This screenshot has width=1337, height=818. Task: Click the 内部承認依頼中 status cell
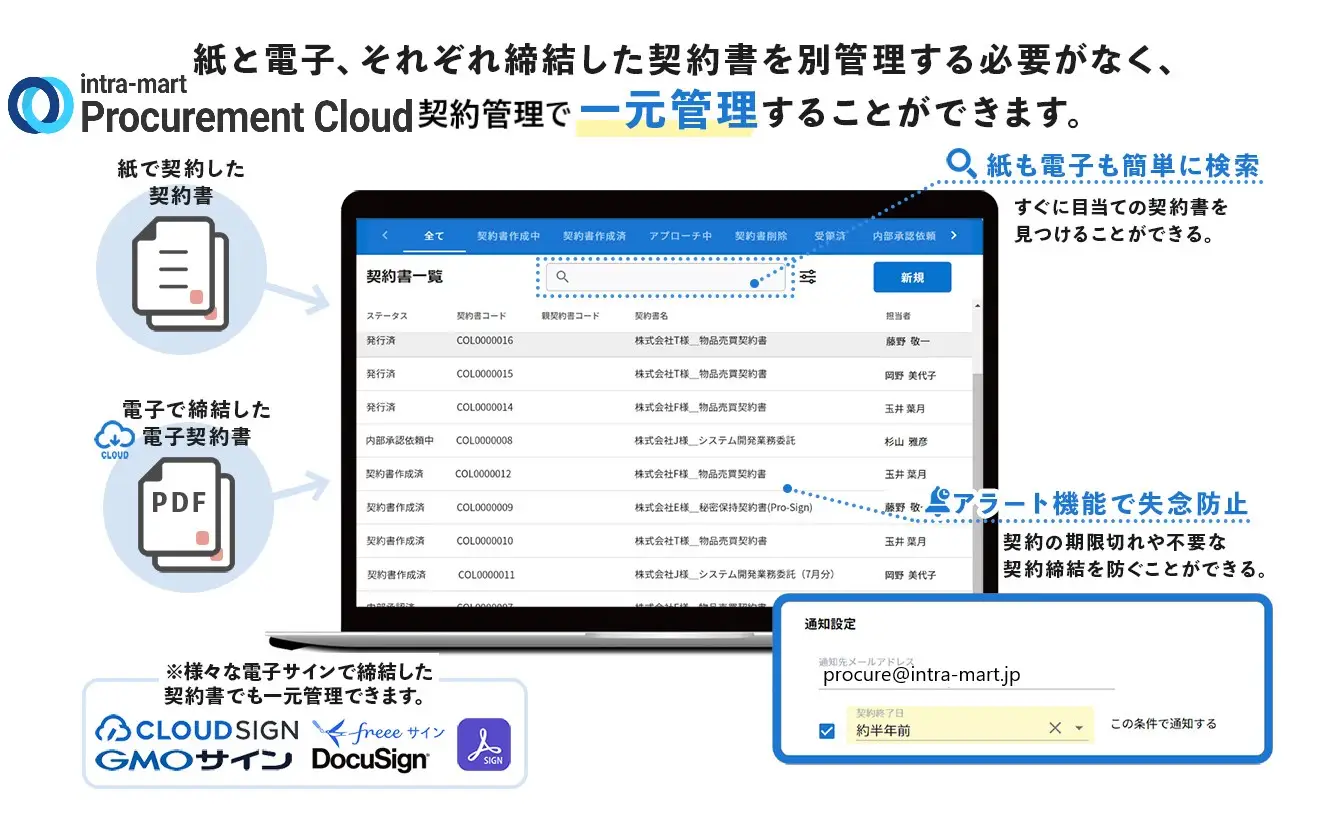coord(399,440)
